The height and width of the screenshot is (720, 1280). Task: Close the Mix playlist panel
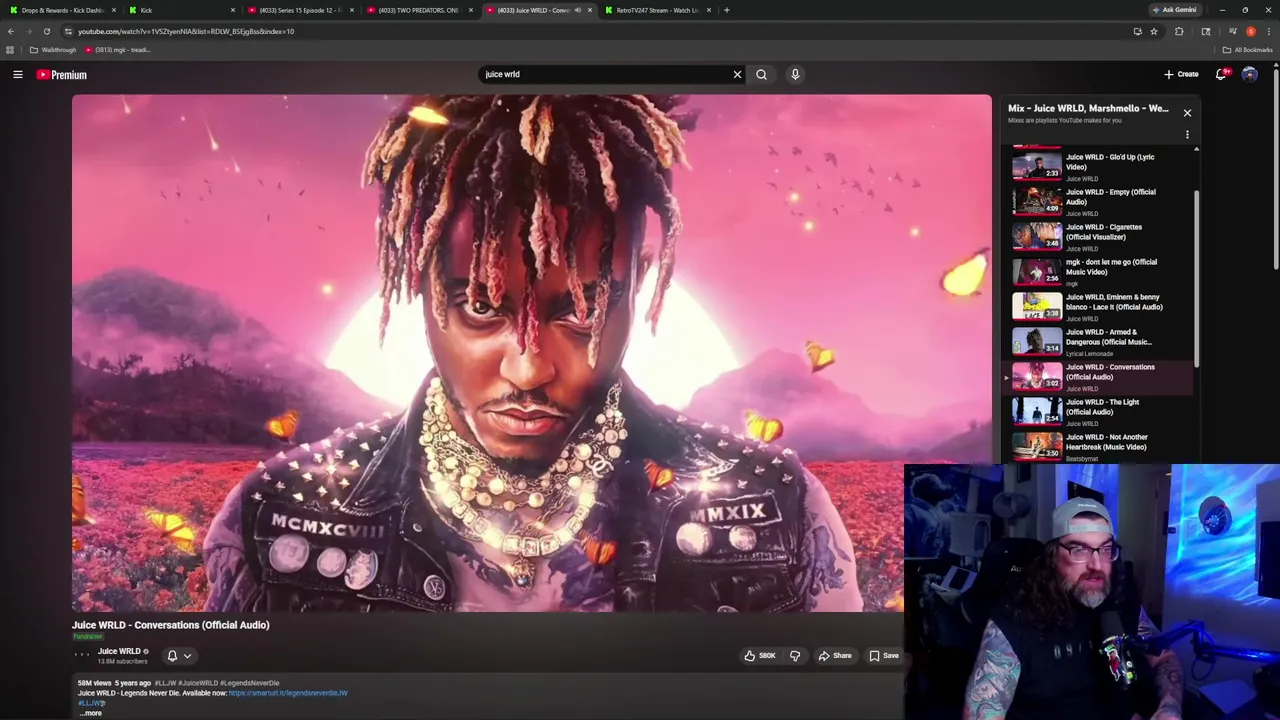[x=1187, y=113]
